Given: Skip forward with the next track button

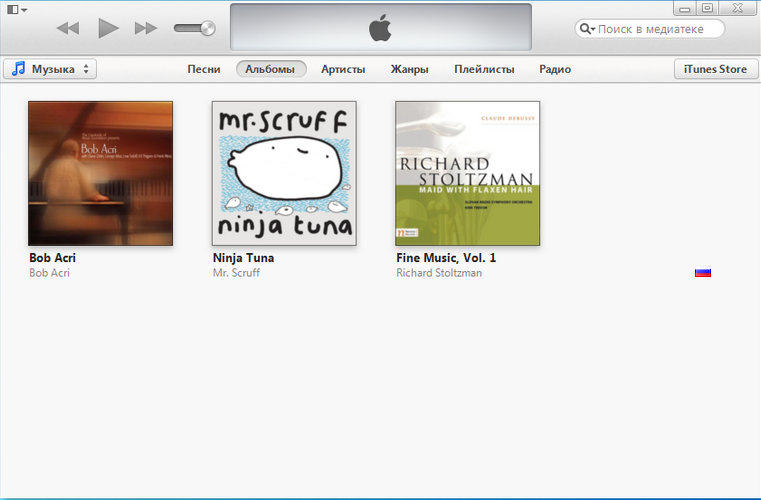Looking at the screenshot, I should pyautogui.click(x=146, y=28).
